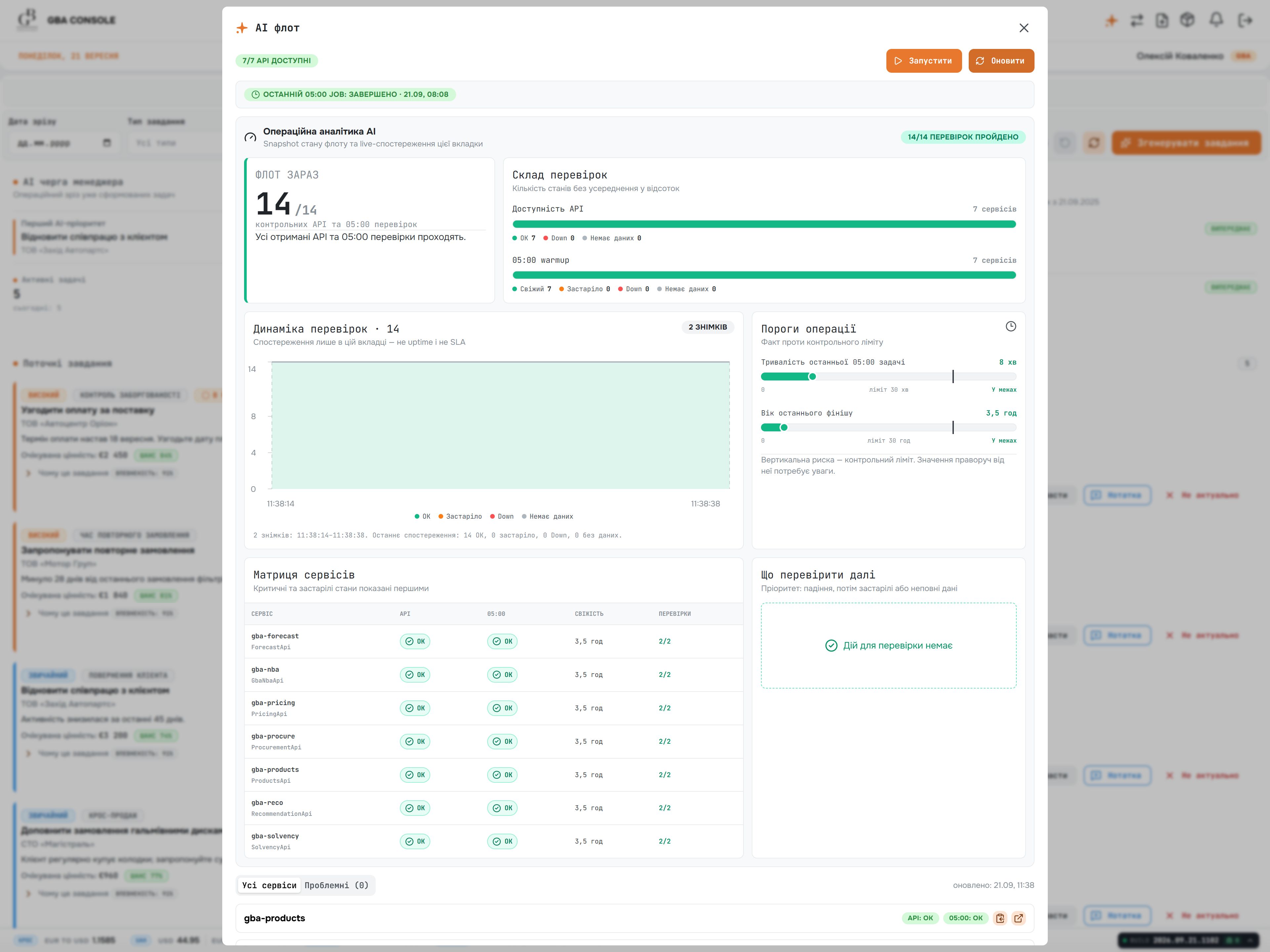
Task: Open notifications bell in console top bar
Action: (x=1216, y=20)
